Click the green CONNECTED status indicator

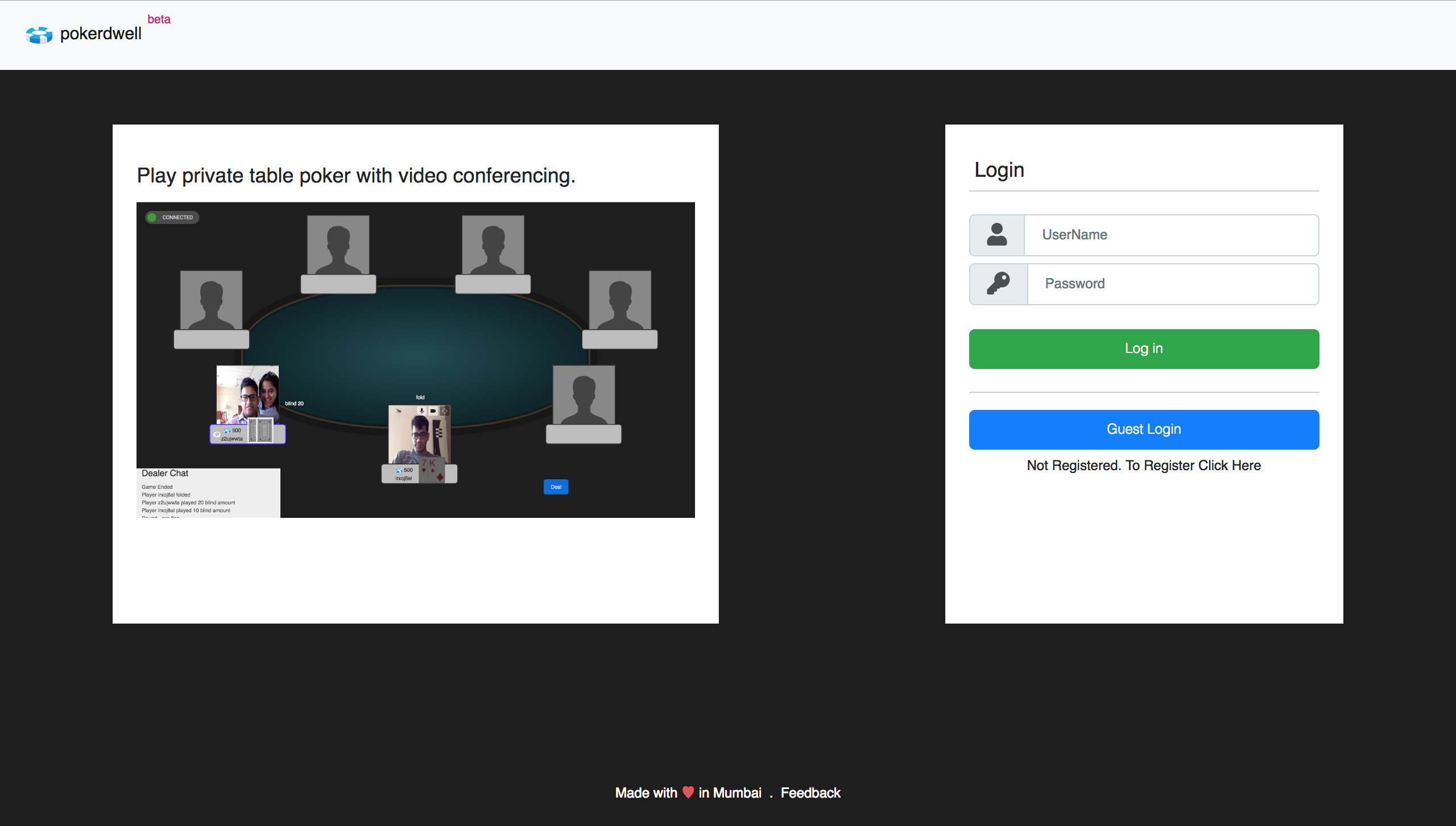(x=152, y=217)
